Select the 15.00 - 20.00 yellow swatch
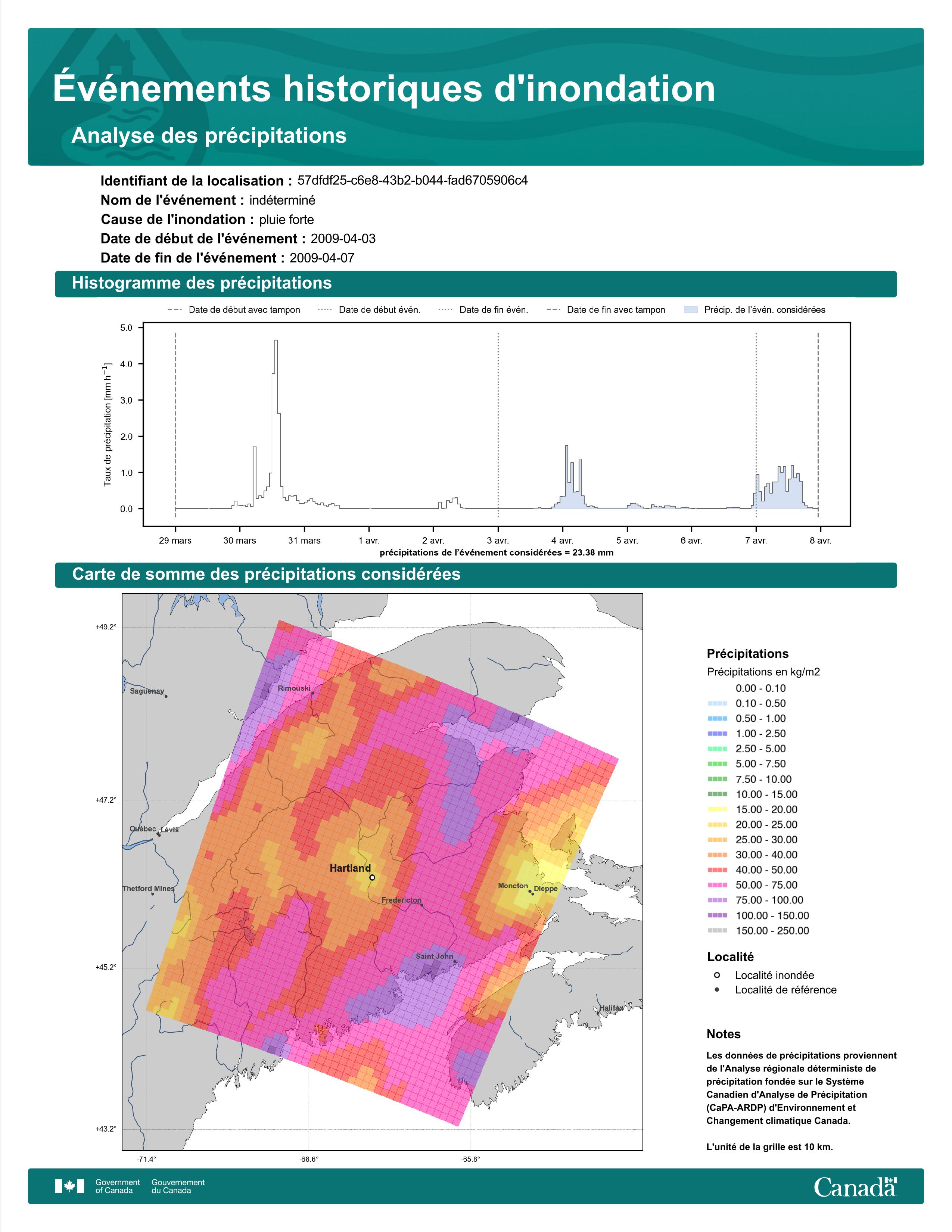Image resolution: width=952 pixels, height=1232 pixels. coord(717,809)
